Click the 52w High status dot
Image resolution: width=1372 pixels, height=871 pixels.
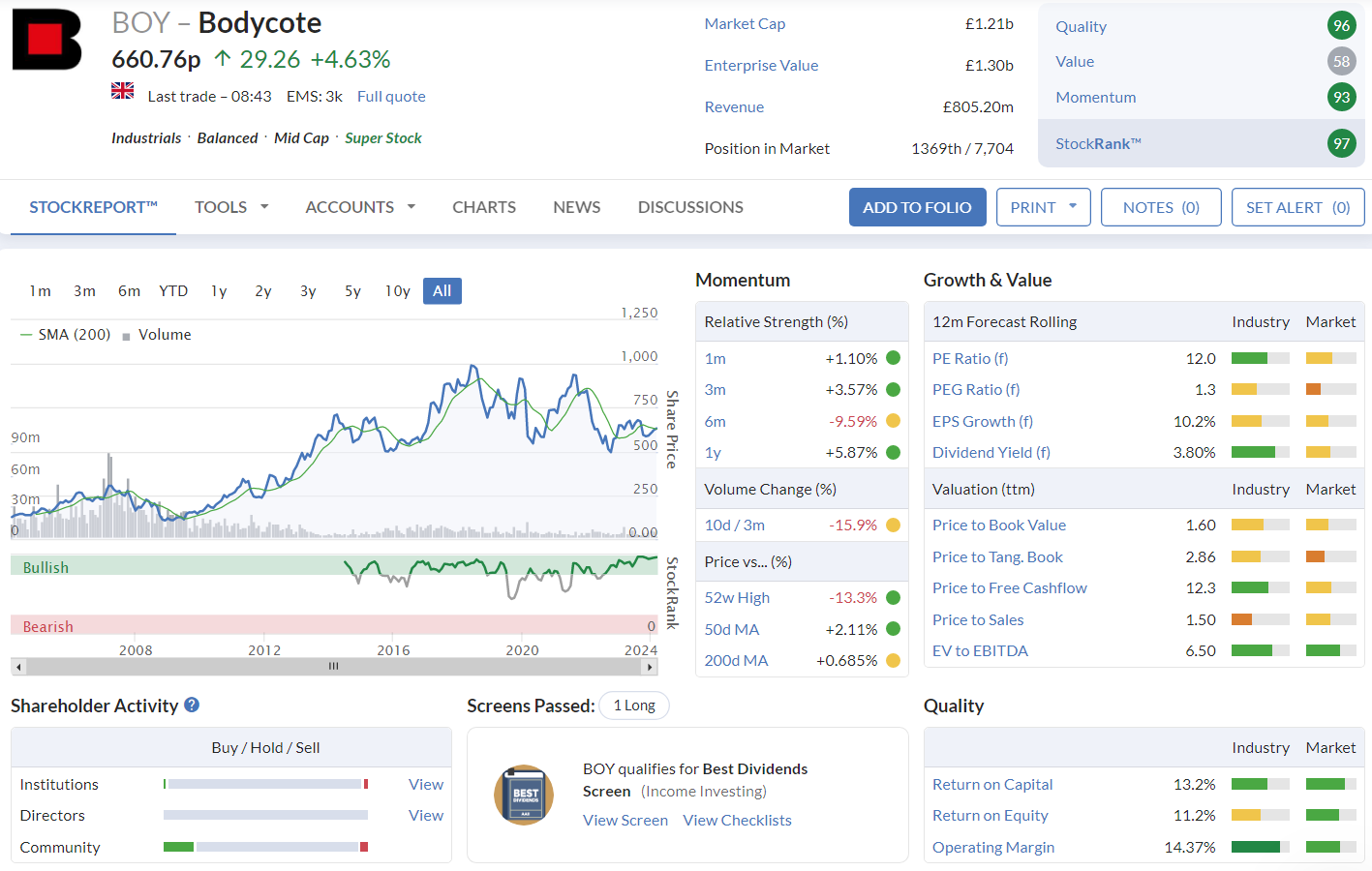pyautogui.click(x=893, y=597)
